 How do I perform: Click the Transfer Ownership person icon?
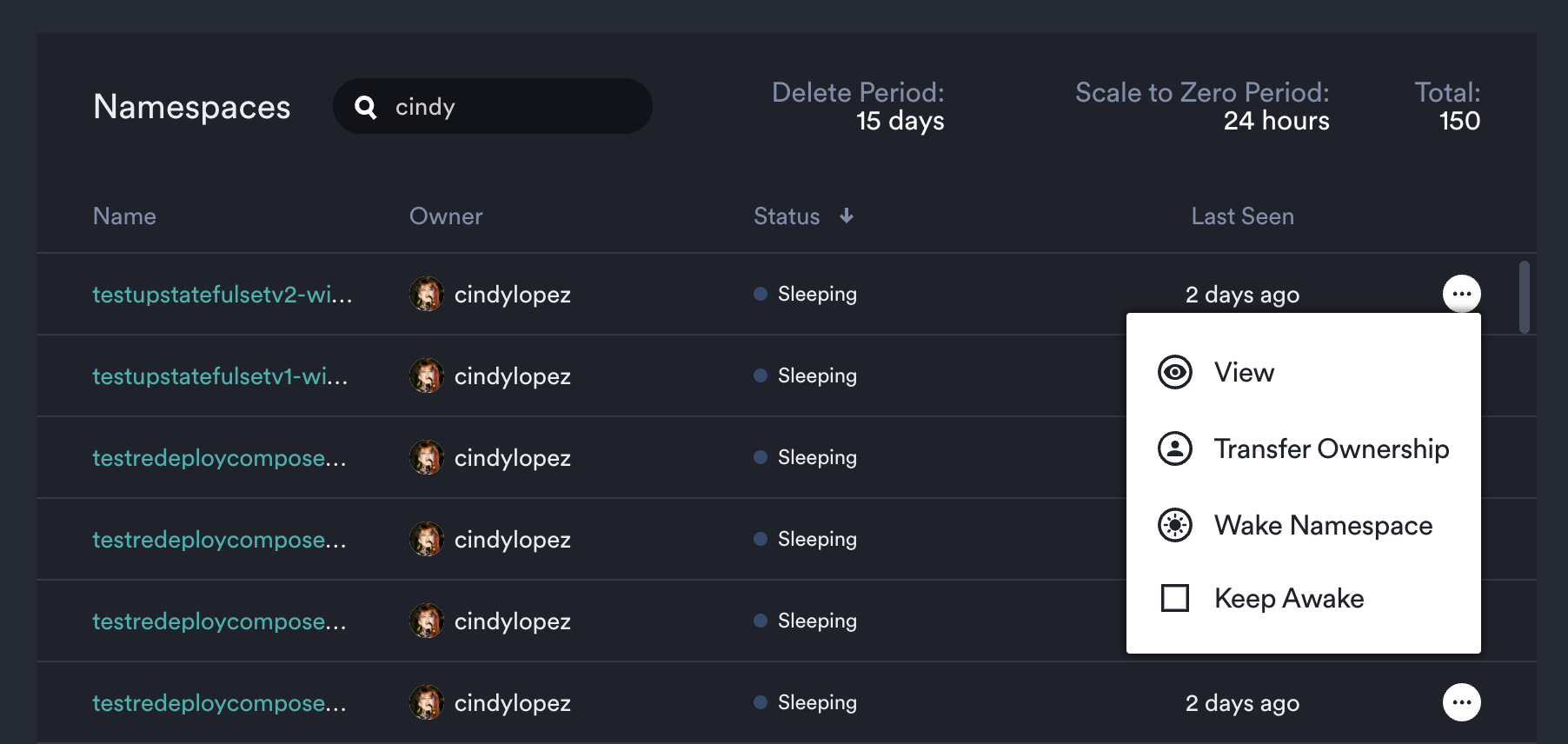click(x=1175, y=448)
